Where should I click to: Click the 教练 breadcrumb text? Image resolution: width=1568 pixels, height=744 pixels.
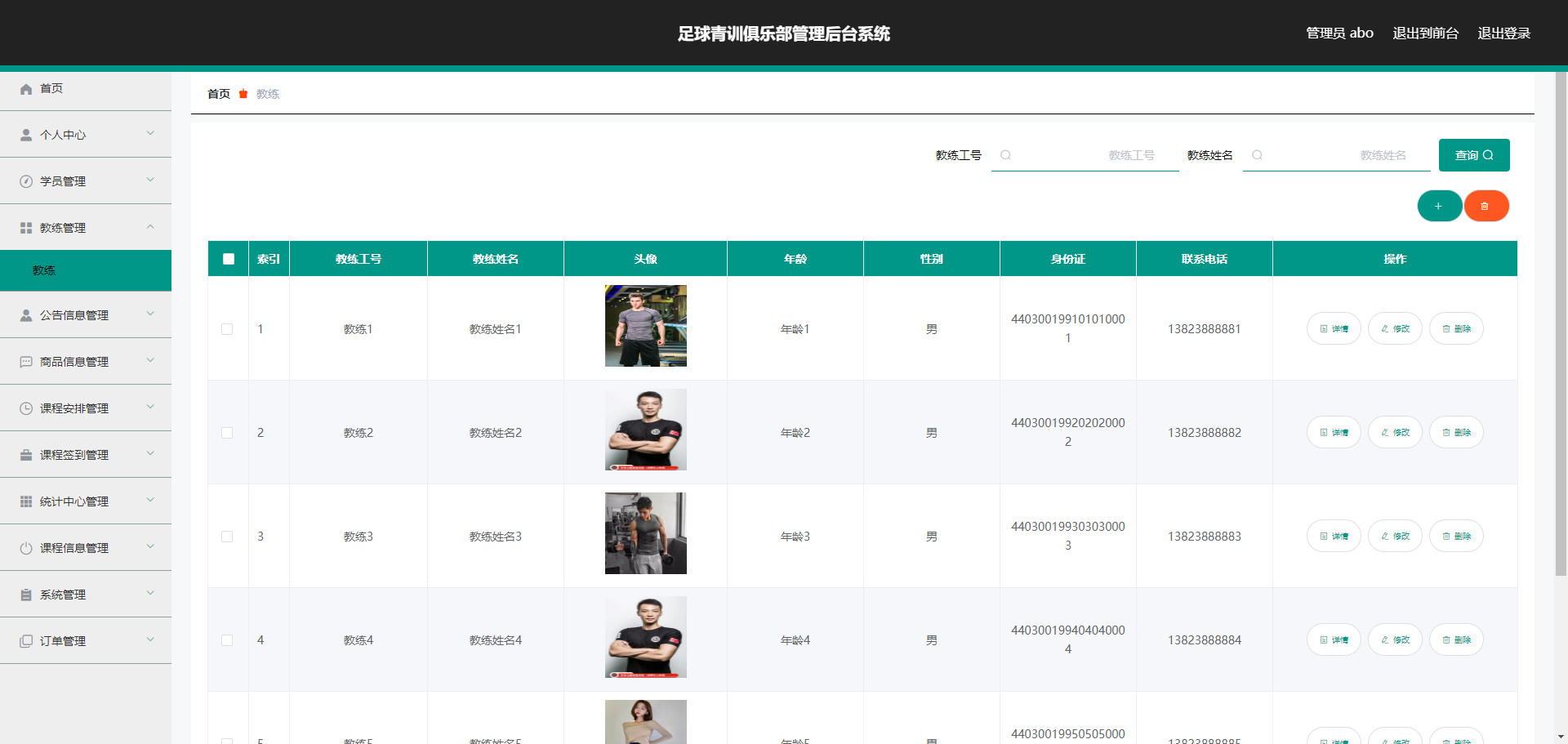tap(268, 94)
